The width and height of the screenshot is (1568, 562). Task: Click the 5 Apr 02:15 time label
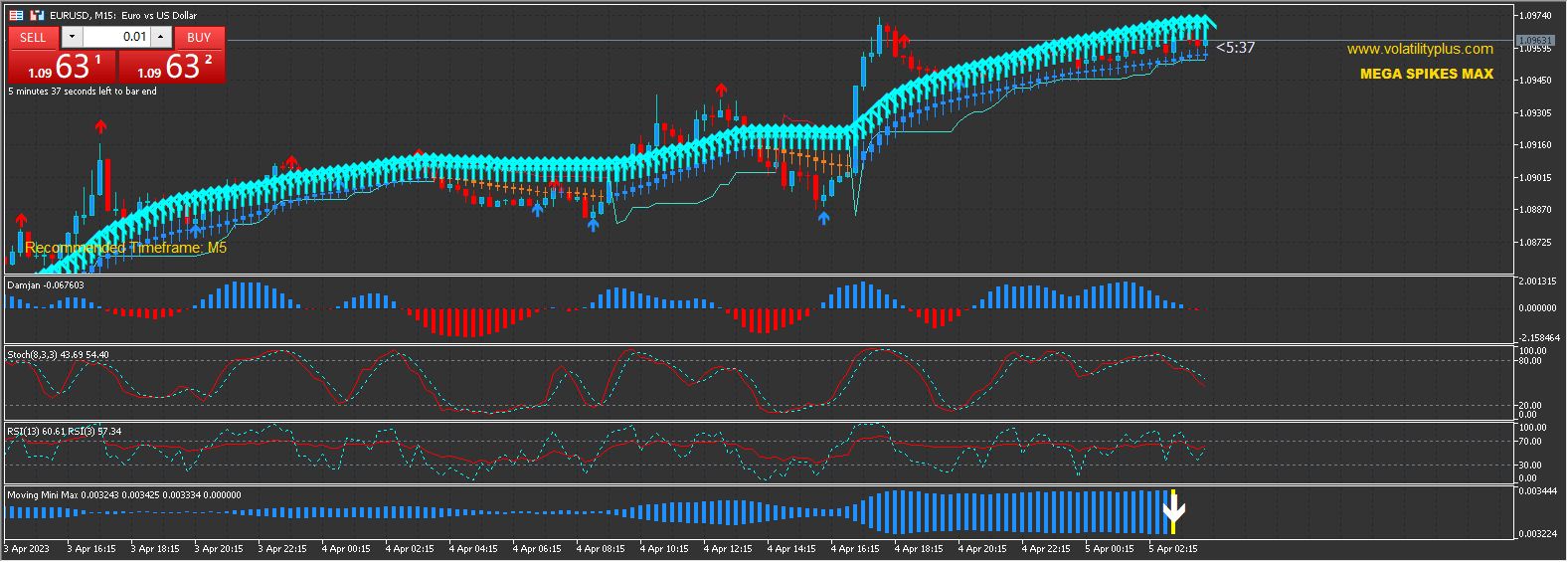(1173, 549)
